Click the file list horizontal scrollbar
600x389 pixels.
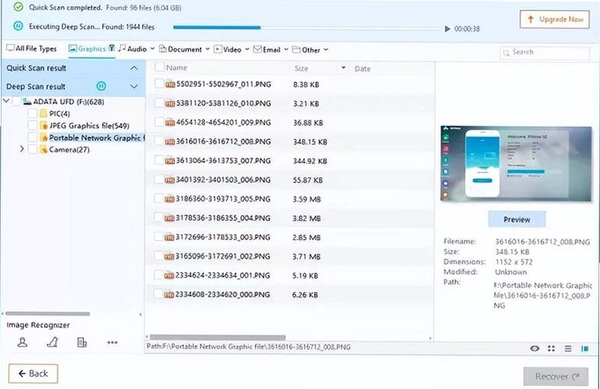click(x=218, y=338)
